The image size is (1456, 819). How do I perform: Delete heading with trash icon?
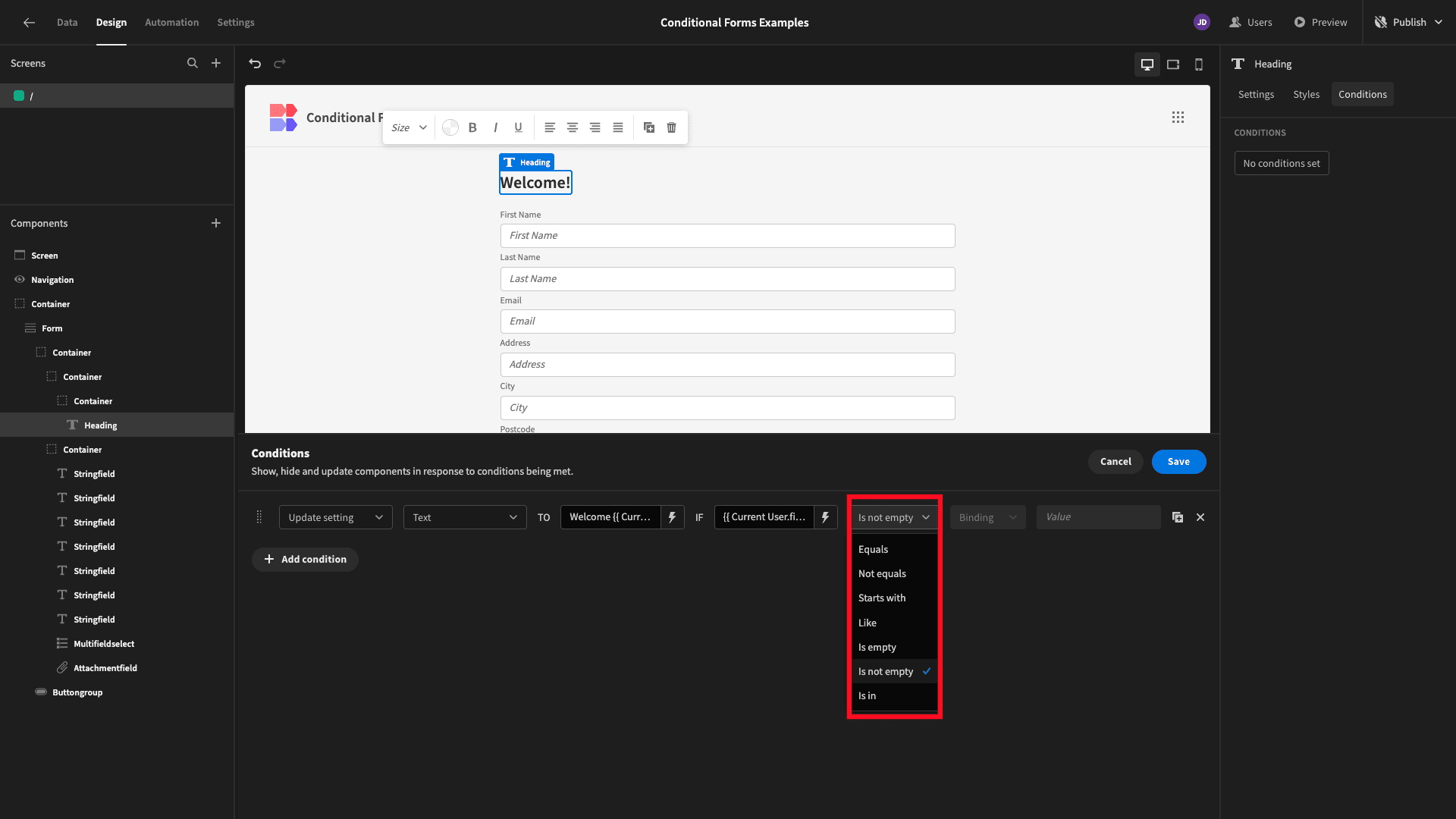coord(672,127)
